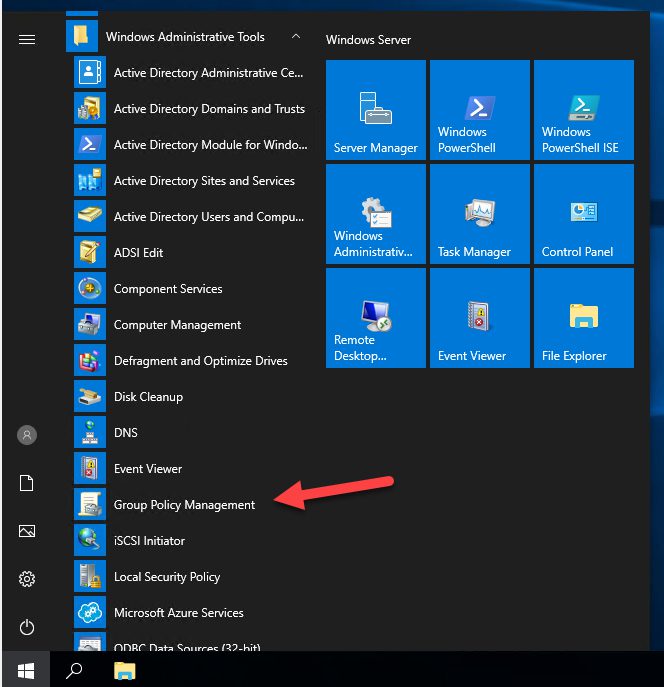Open Settings gear in Start sidebar

point(27,579)
